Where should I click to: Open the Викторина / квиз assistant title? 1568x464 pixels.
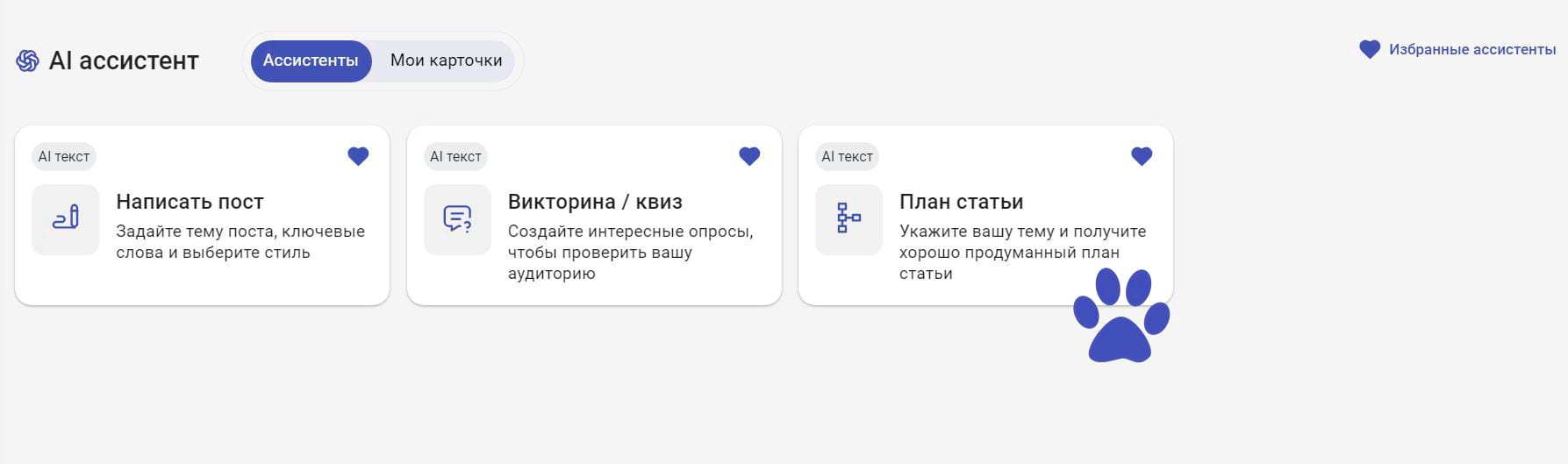[x=595, y=202]
